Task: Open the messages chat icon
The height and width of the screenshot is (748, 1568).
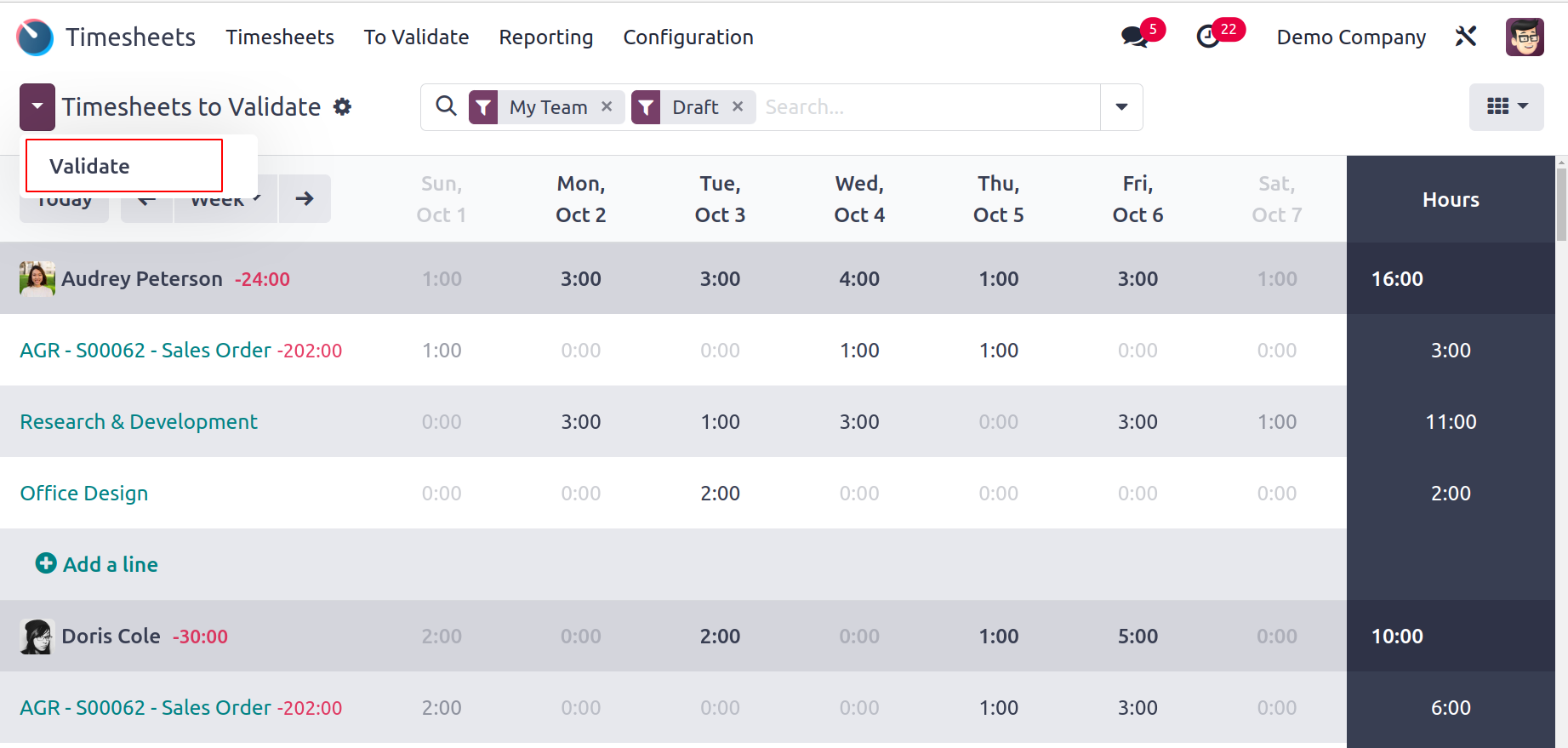Action: click(x=1134, y=37)
